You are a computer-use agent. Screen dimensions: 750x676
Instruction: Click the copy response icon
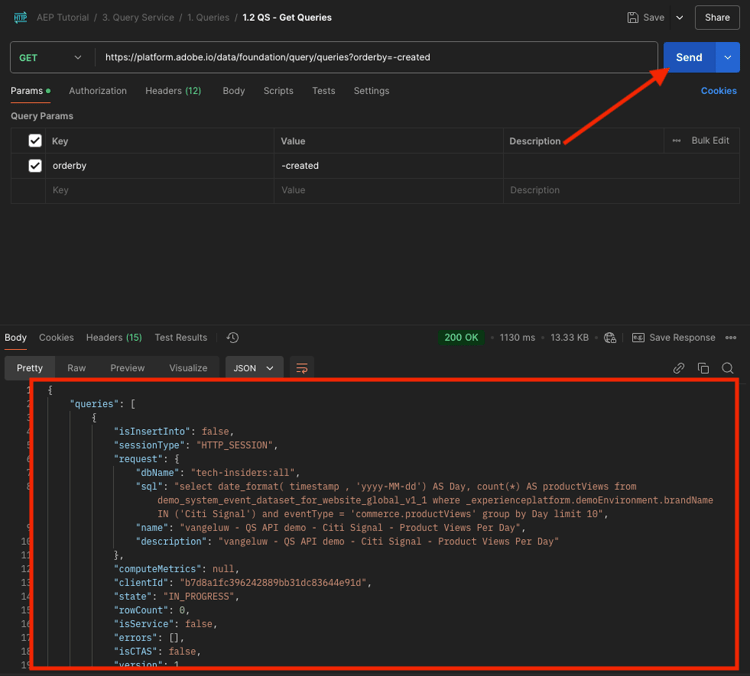tap(703, 368)
